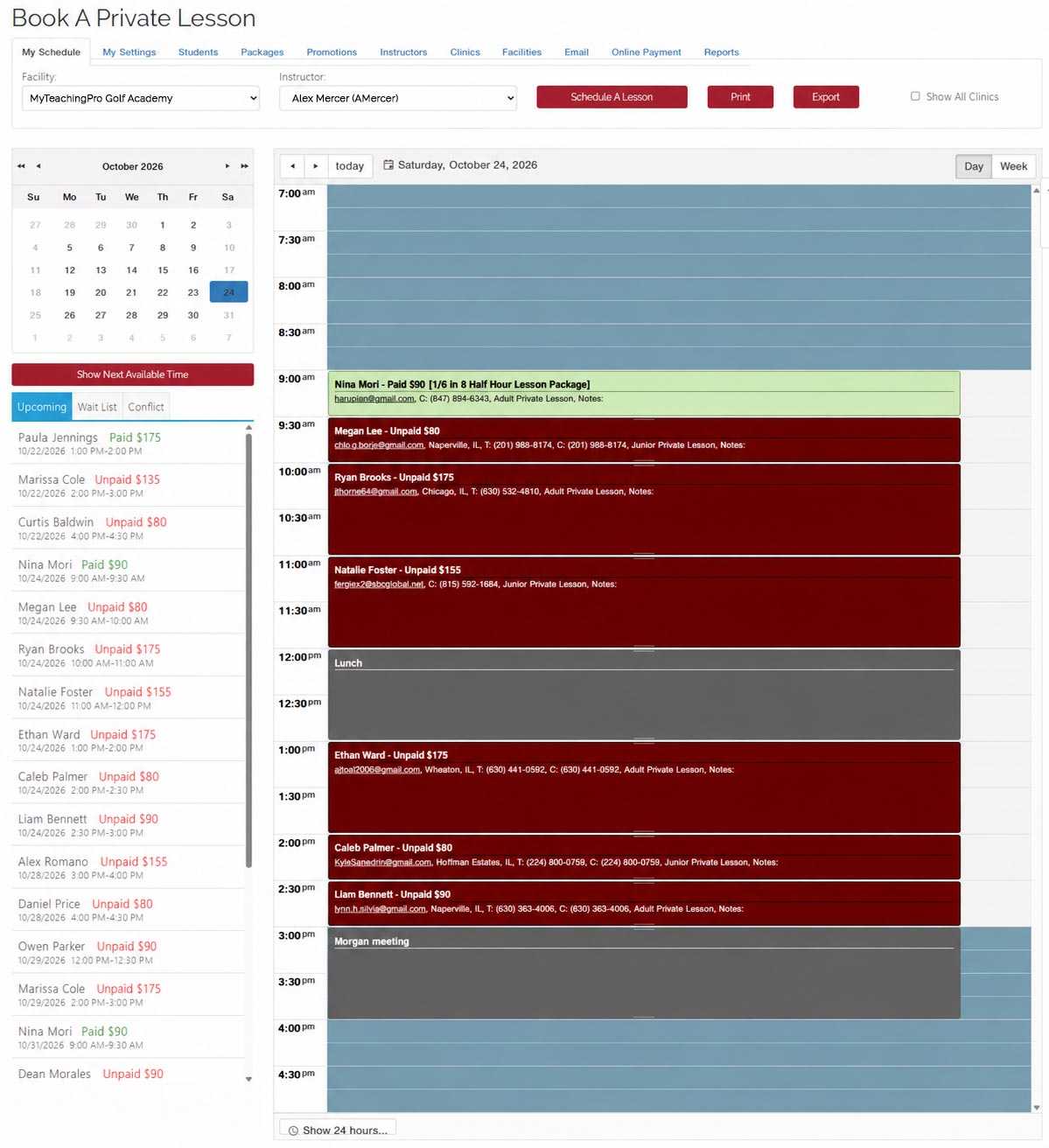
Task: Select Paula Jennings Paid $175 upcoming entry
Action: point(129,444)
